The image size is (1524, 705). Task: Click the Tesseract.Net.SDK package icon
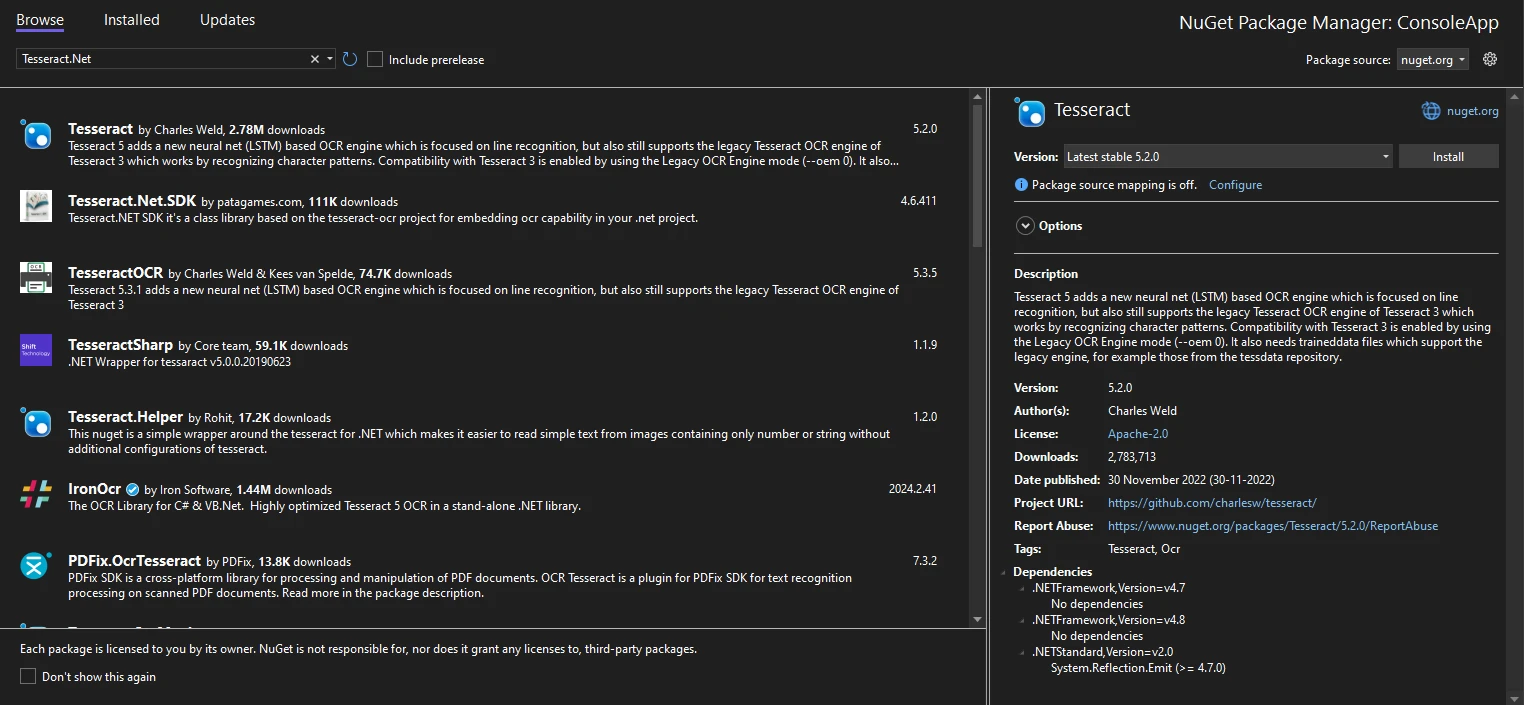(x=36, y=206)
